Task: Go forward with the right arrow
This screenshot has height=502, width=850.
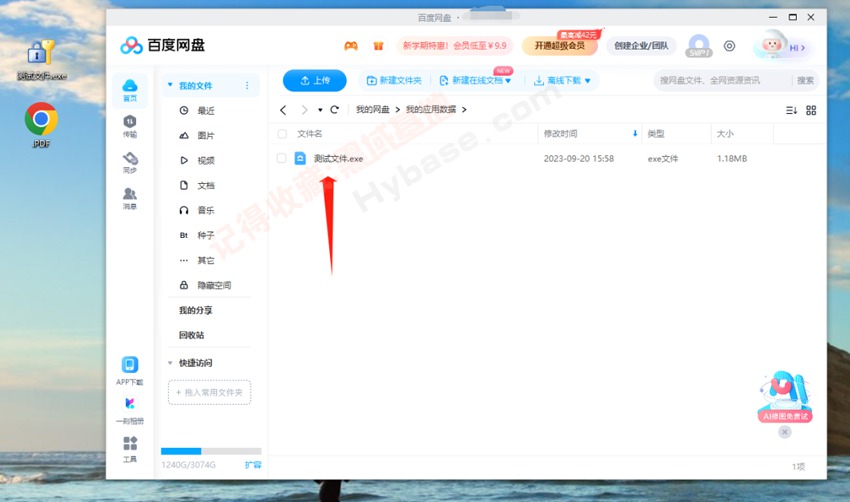Action: point(304,110)
